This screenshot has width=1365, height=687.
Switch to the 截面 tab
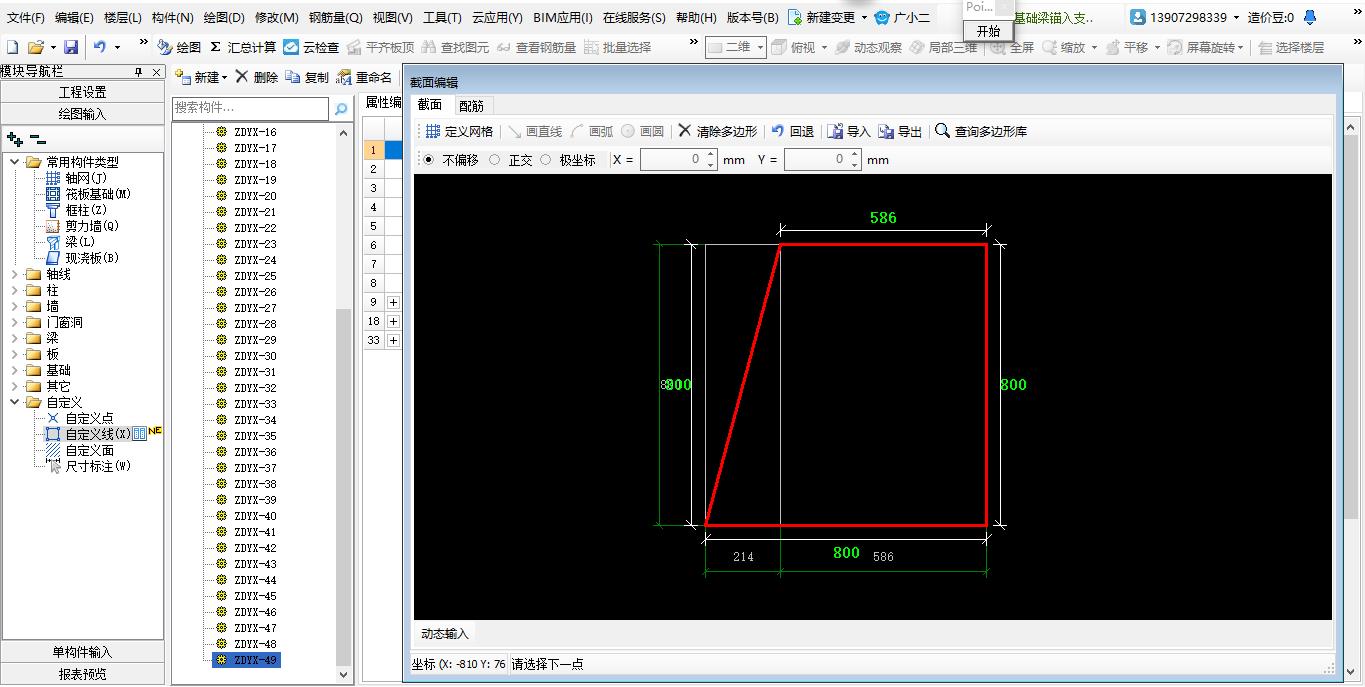pos(430,105)
